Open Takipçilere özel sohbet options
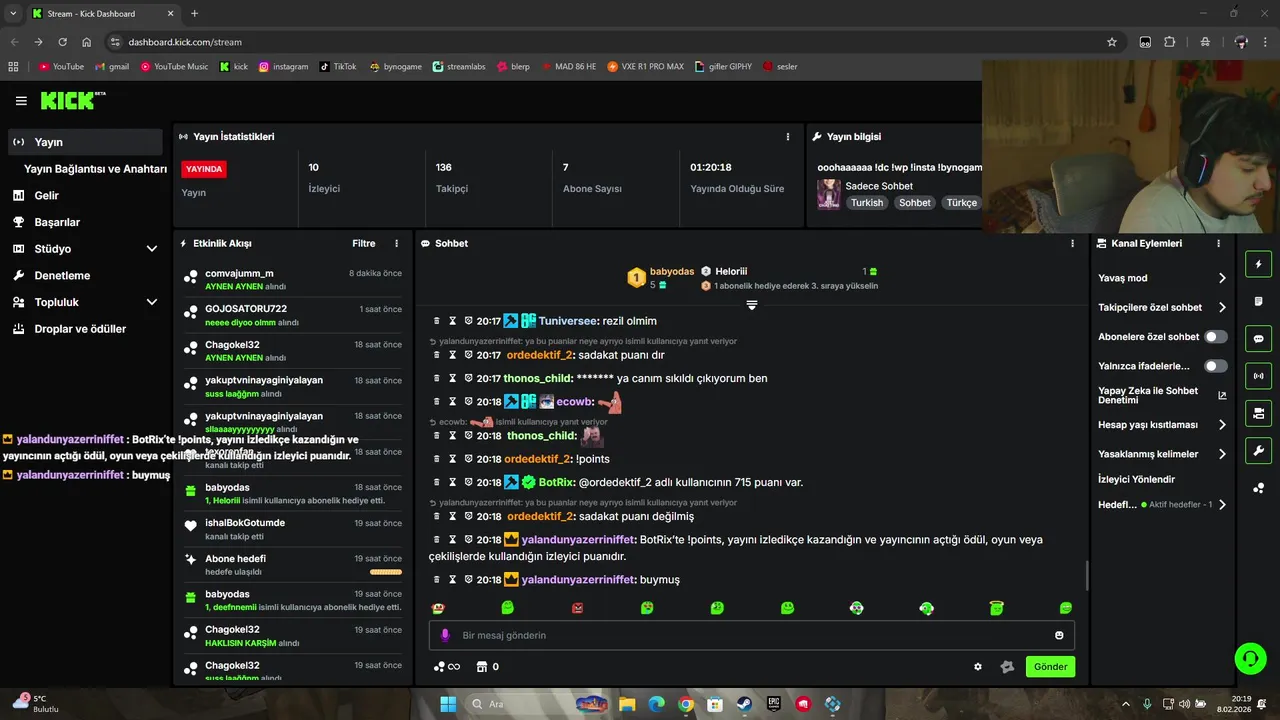The height and width of the screenshot is (720, 1280). point(1162,308)
